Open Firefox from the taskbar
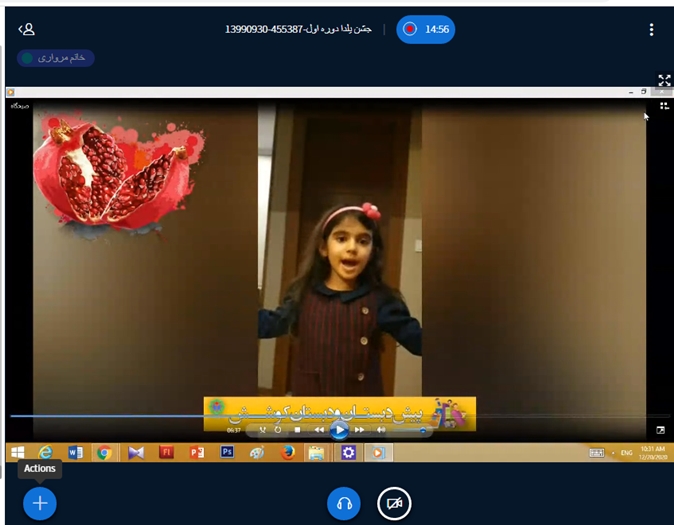 [287, 452]
